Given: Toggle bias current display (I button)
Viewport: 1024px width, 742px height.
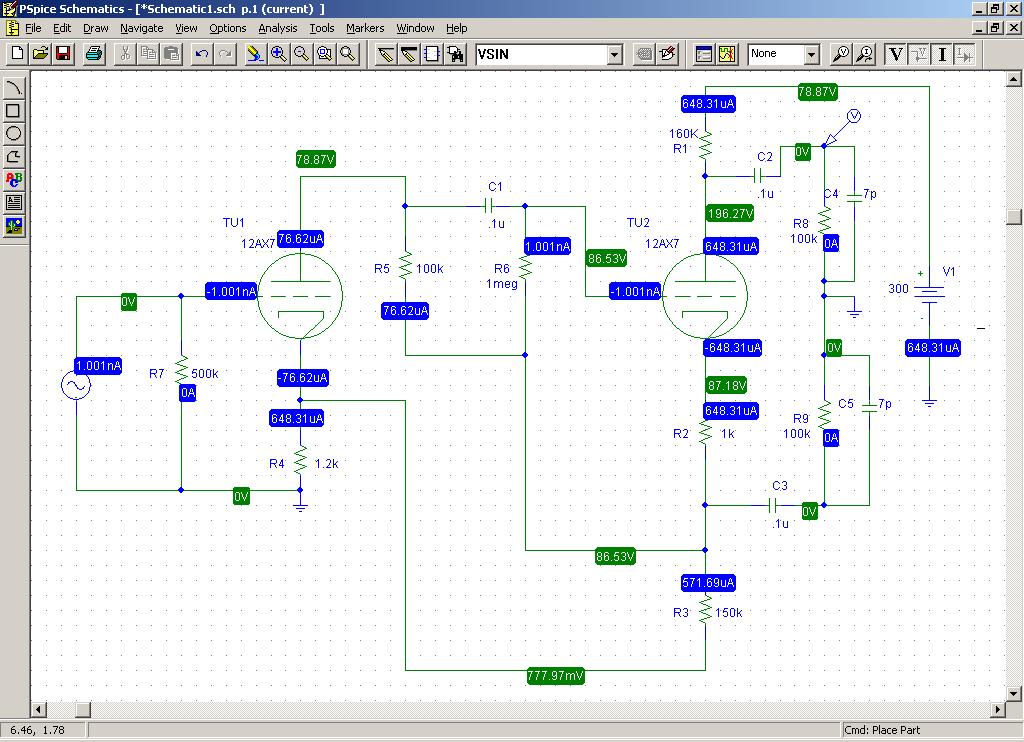Looking at the screenshot, I should click(942, 54).
